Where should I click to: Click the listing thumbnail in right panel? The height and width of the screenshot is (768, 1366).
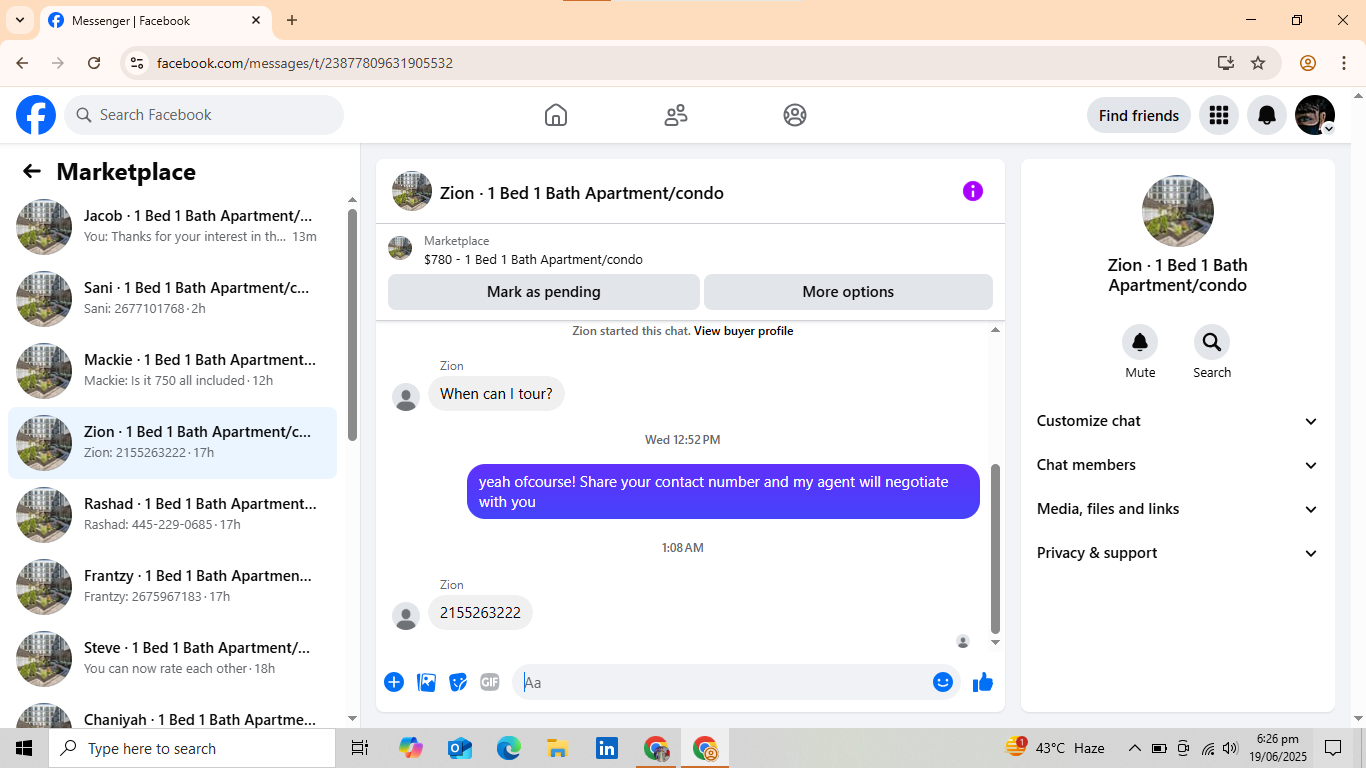1178,211
